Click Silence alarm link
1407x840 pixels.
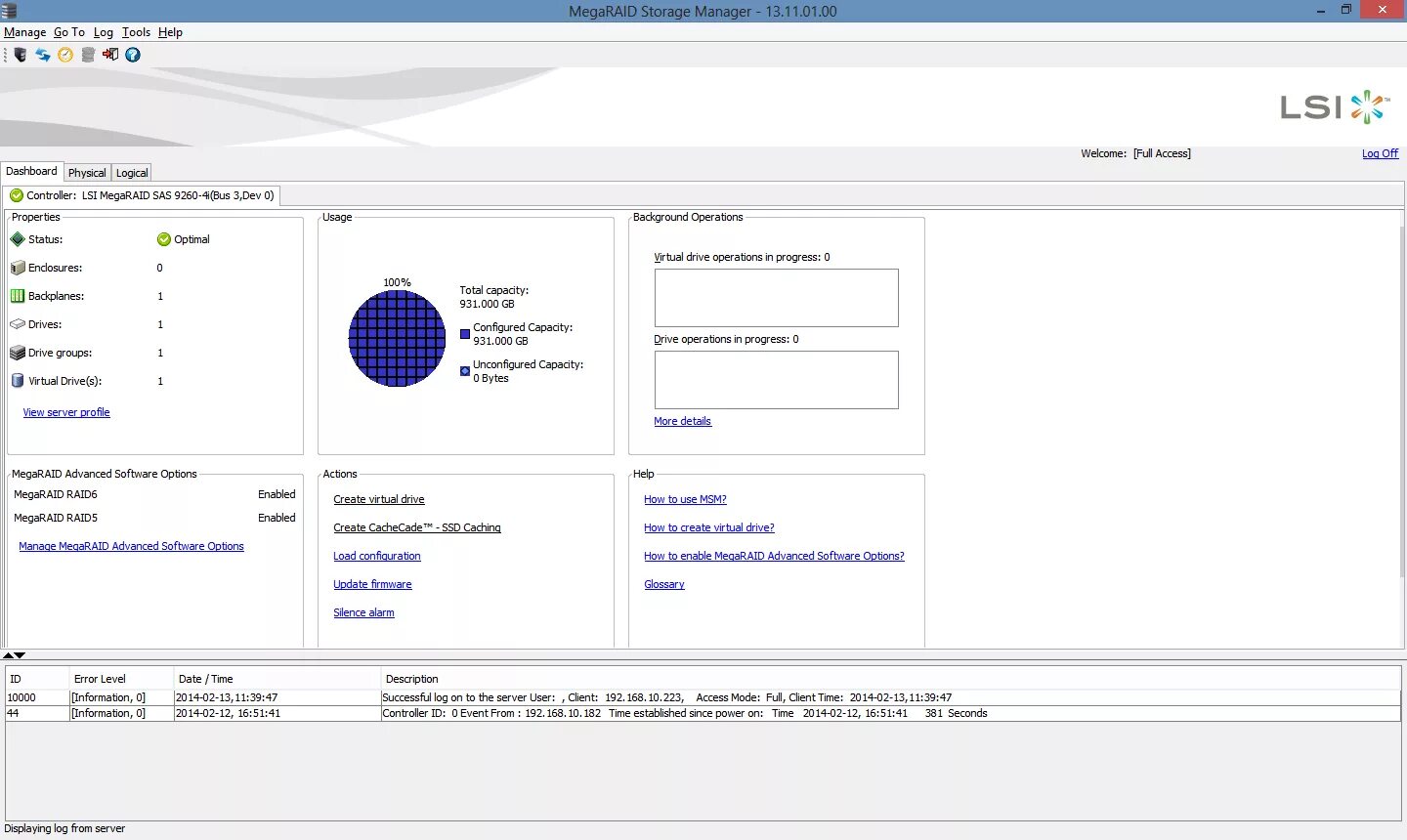tap(363, 612)
